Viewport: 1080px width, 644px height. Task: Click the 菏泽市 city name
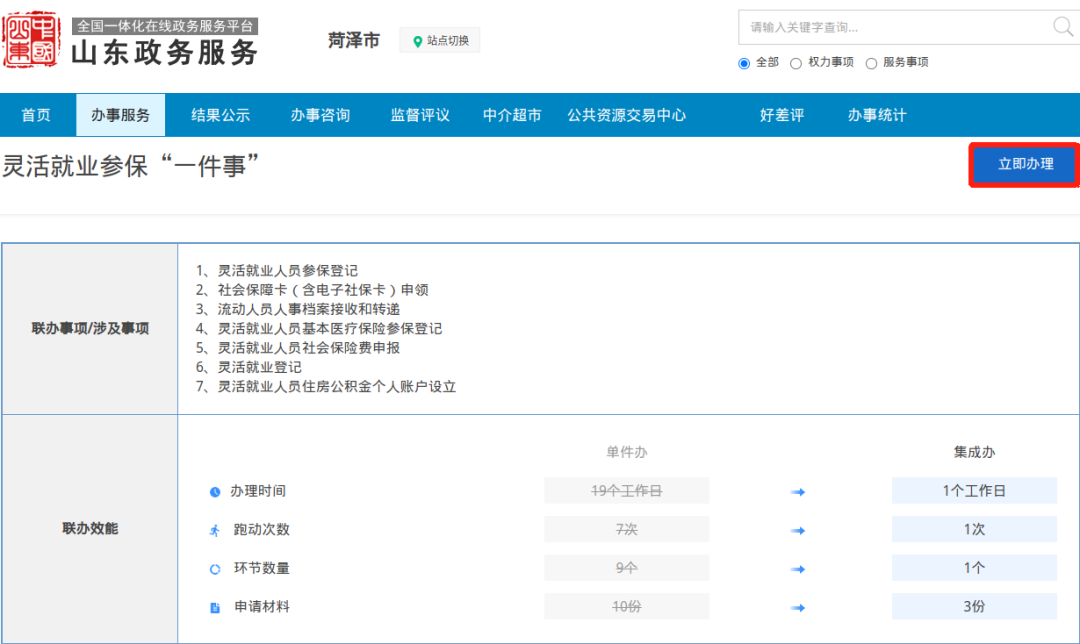click(353, 41)
